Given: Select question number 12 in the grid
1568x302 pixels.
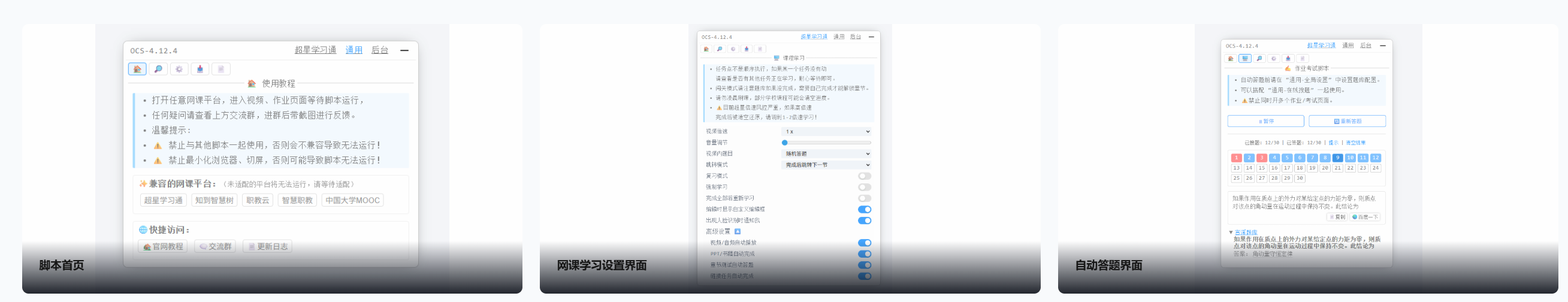Looking at the screenshot, I should click(1375, 158).
